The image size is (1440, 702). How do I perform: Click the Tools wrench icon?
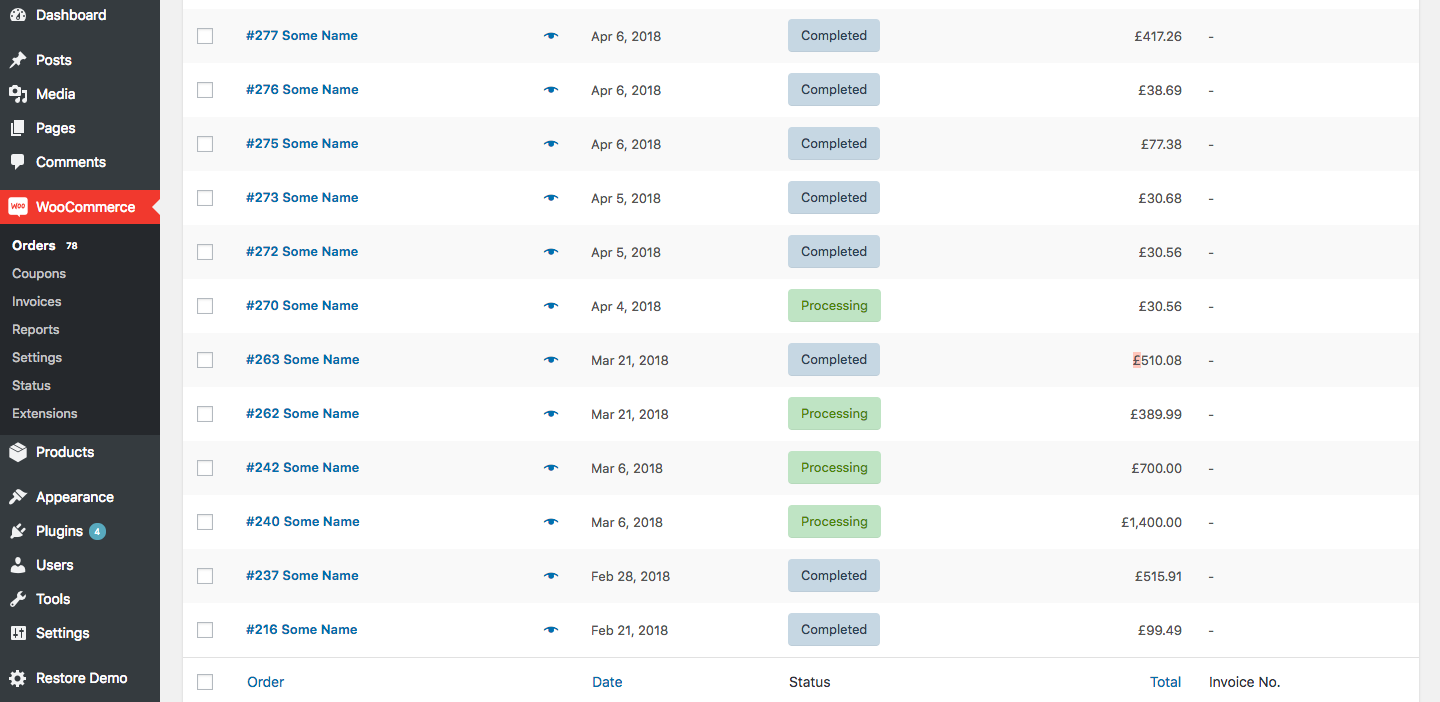(18, 599)
